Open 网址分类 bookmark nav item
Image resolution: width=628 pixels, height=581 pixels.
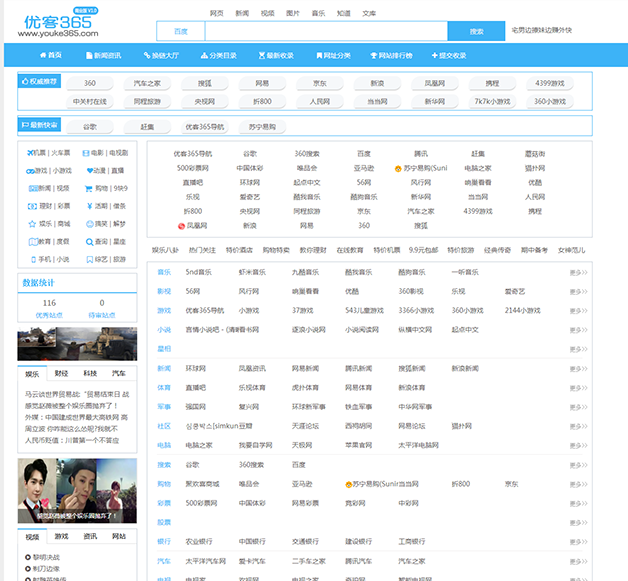pyautogui.click(x=333, y=55)
